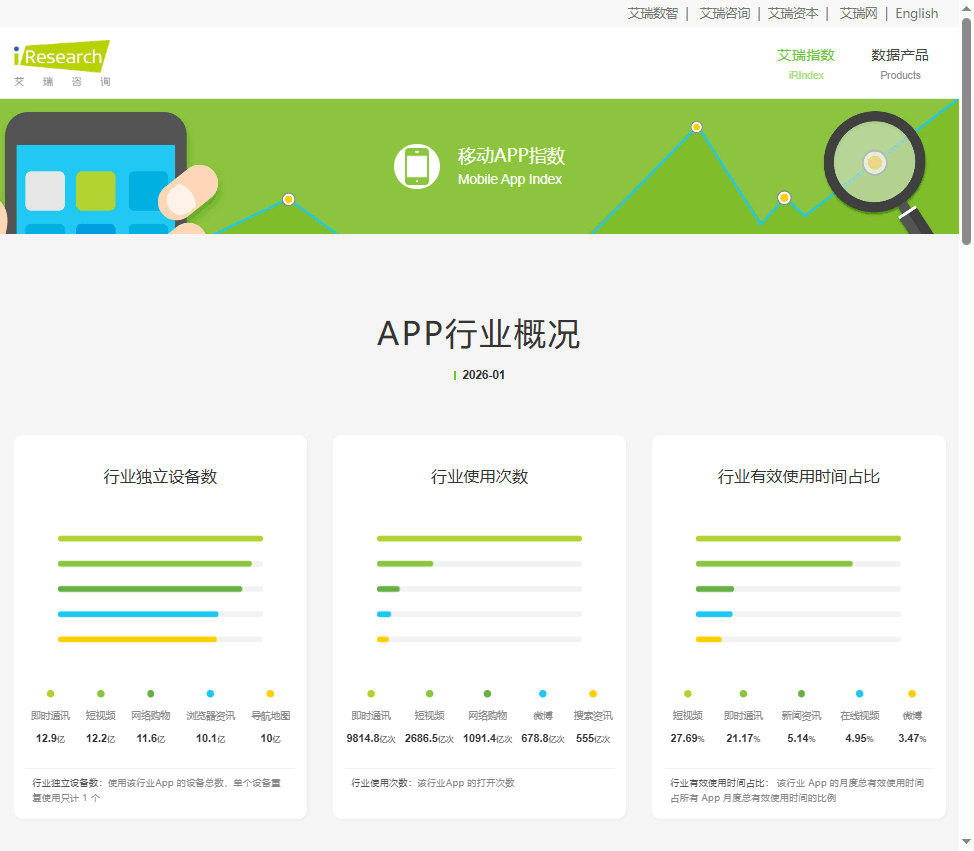Image resolution: width=974 pixels, height=851 pixels.
Task: Click the 网络购物 legend marker
Action: (x=150, y=693)
